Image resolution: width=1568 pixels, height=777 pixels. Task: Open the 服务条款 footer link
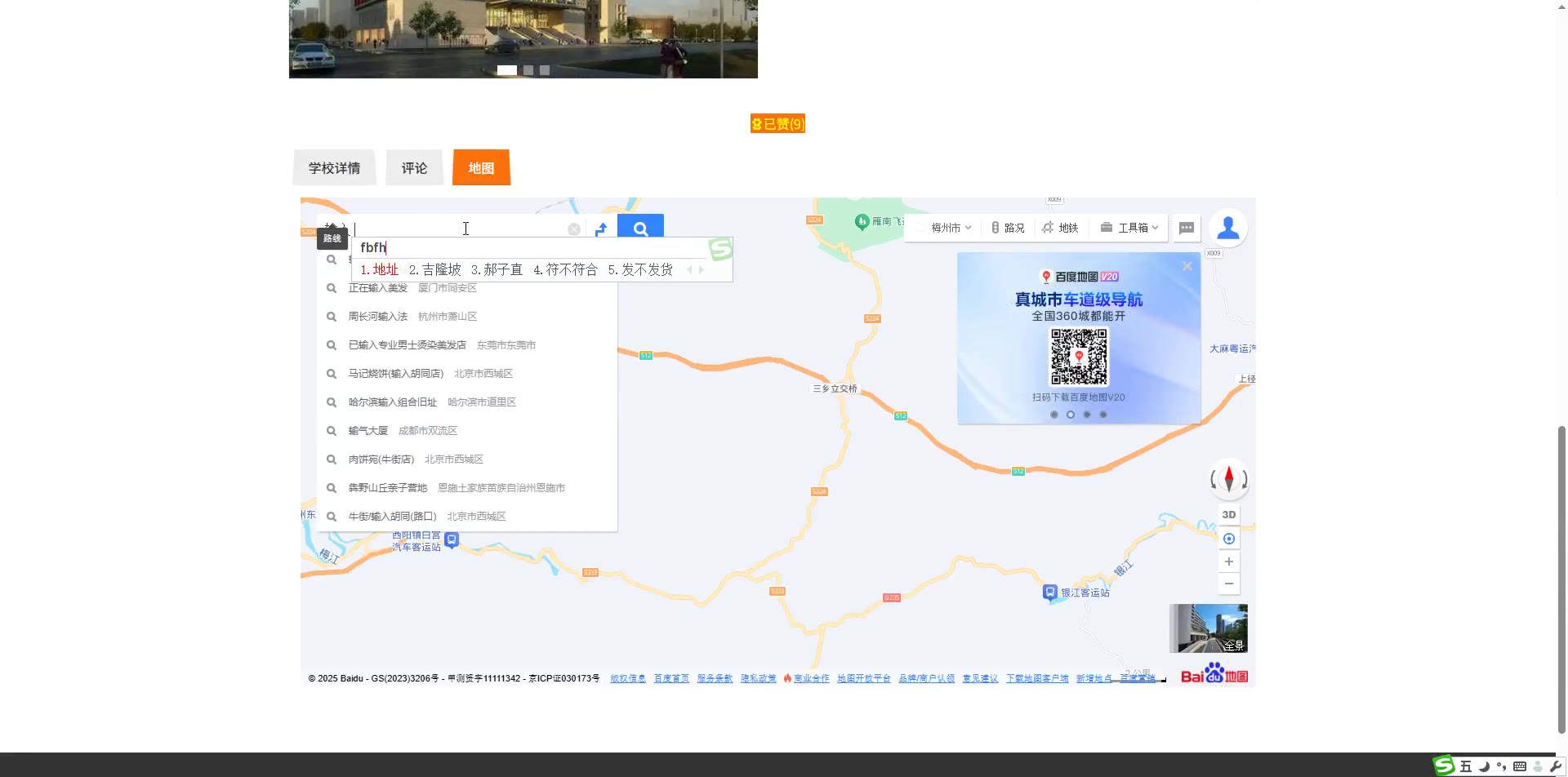coord(715,678)
